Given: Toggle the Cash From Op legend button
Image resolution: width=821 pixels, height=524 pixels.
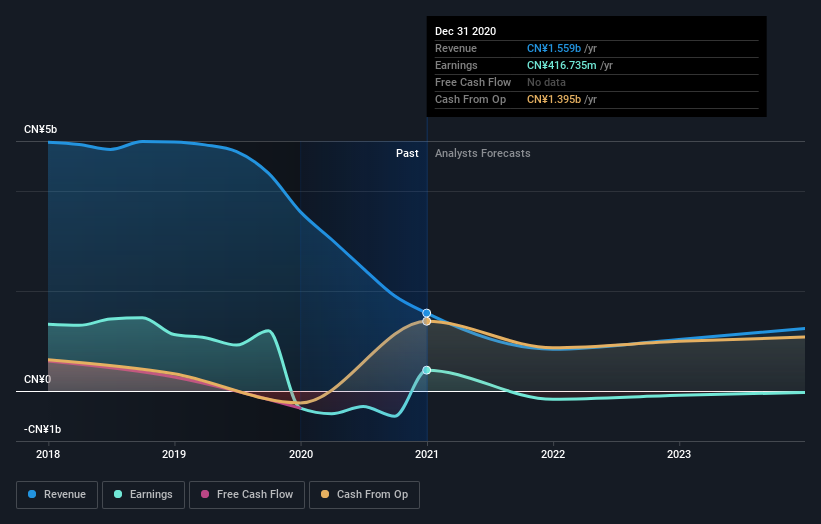Looking at the screenshot, I should tap(364, 495).
